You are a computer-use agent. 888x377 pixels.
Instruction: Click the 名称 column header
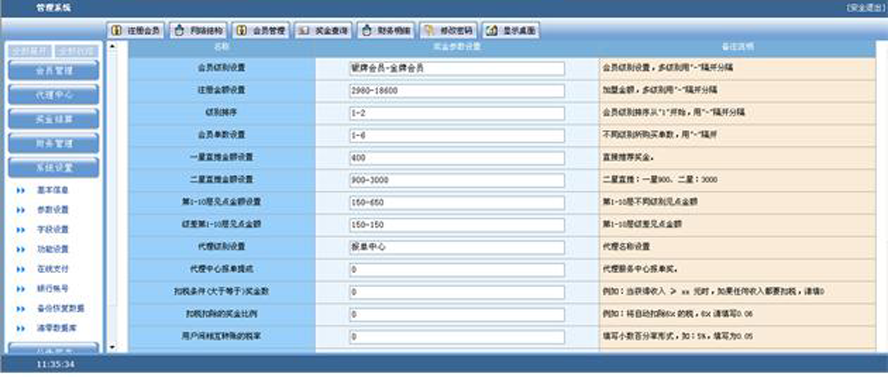pos(221,48)
